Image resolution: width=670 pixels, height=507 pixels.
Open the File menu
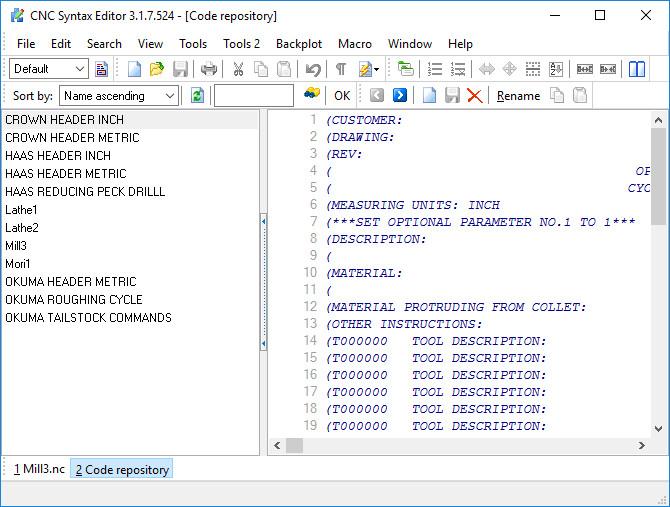point(26,44)
